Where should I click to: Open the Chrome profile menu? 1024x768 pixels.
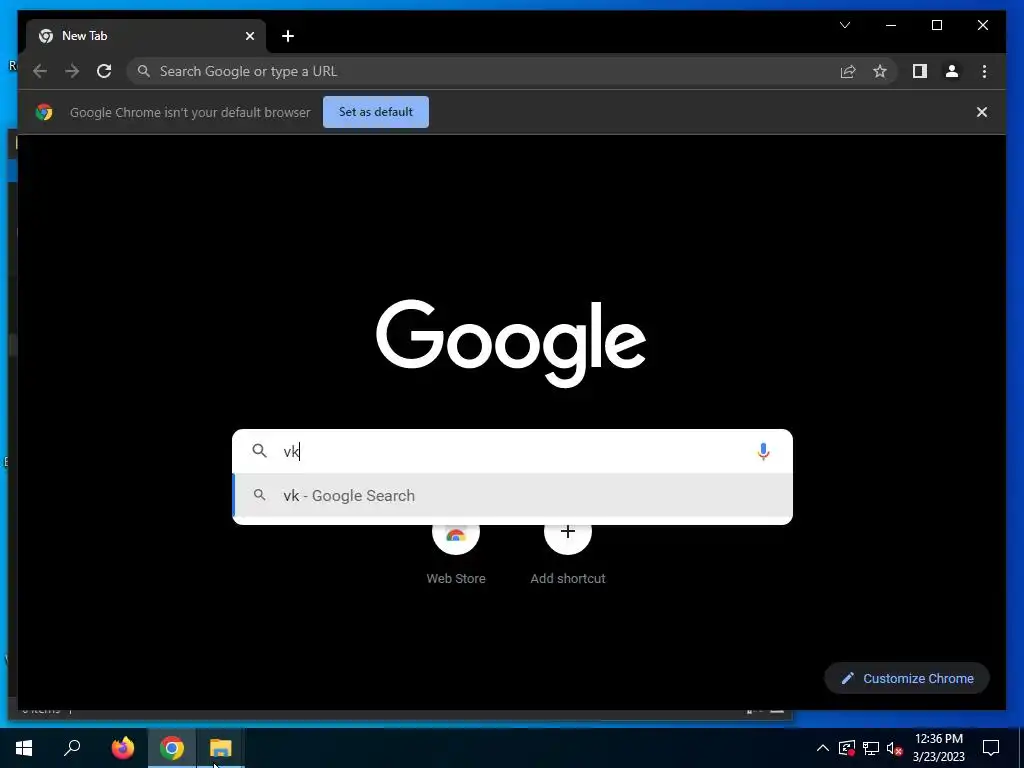pos(952,71)
